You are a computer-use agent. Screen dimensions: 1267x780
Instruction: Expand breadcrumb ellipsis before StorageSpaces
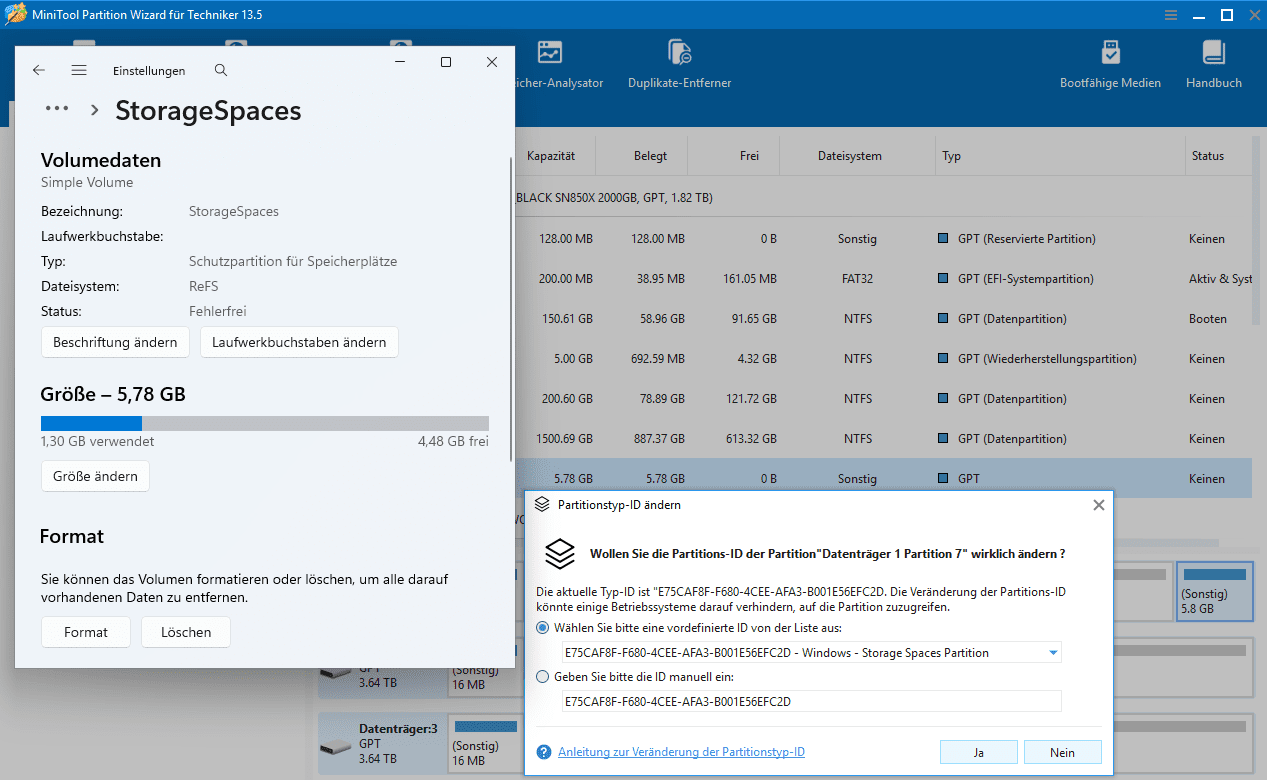57,109
